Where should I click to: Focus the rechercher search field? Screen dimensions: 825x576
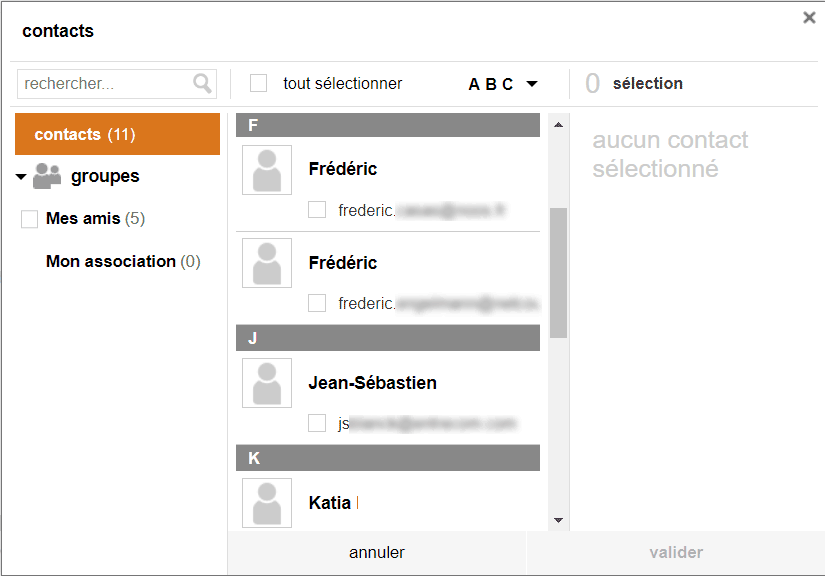tap(105, 84)
